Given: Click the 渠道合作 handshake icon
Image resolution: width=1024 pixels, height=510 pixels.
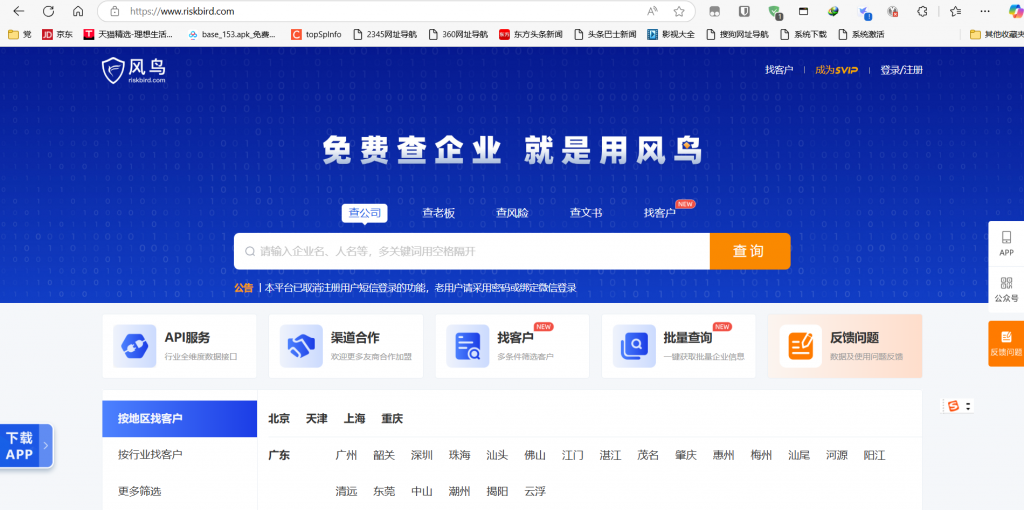Looking at the screenshot, I should 301,346.
